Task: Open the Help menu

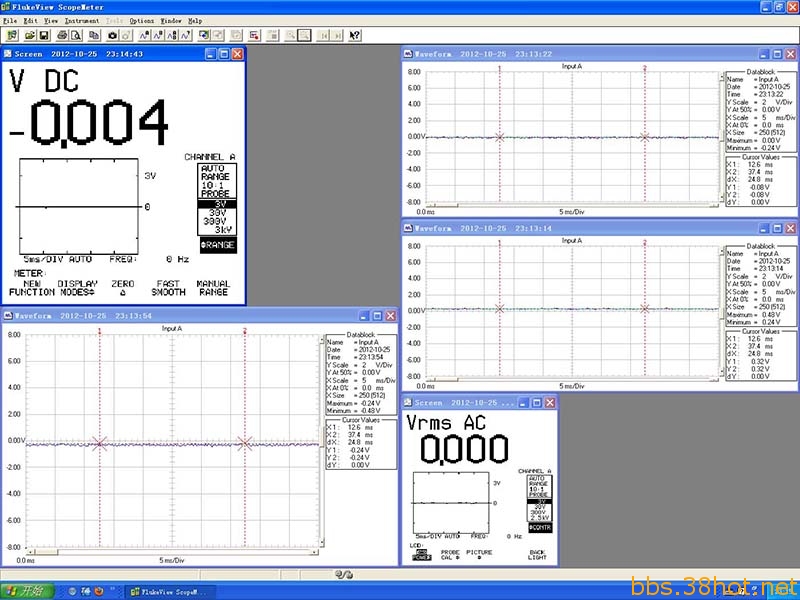Action: [x=195, y=21]
